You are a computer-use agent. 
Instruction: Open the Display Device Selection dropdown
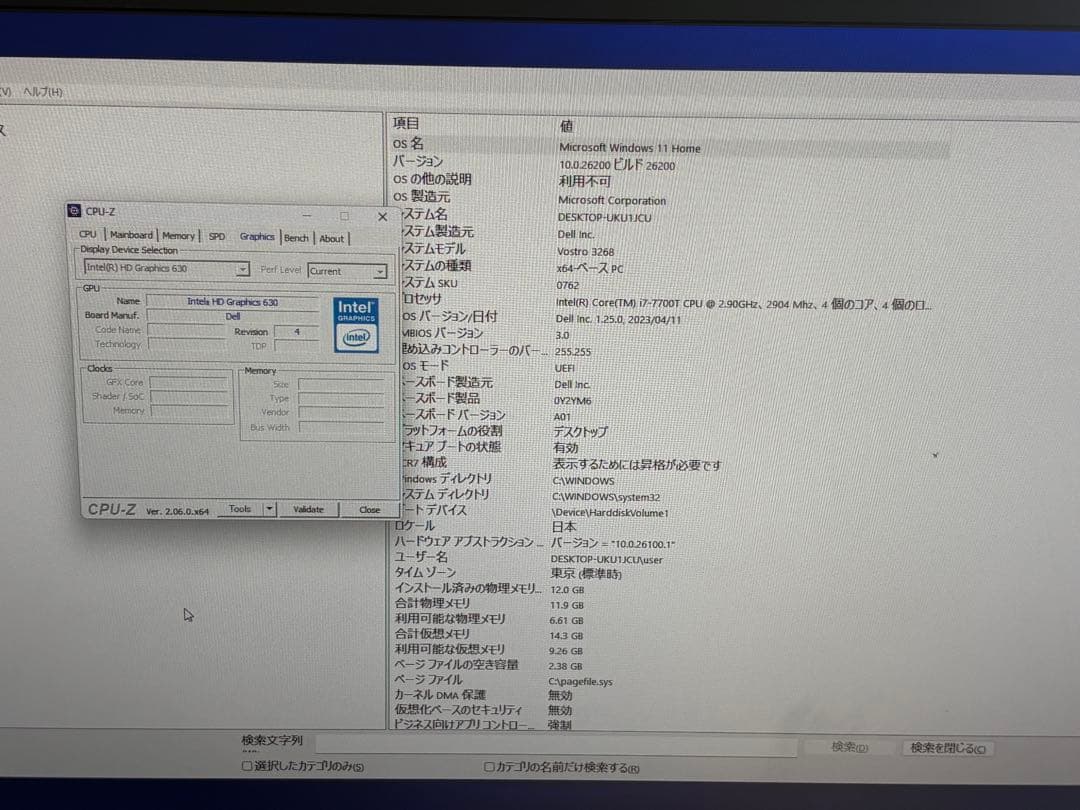(242, 269)
